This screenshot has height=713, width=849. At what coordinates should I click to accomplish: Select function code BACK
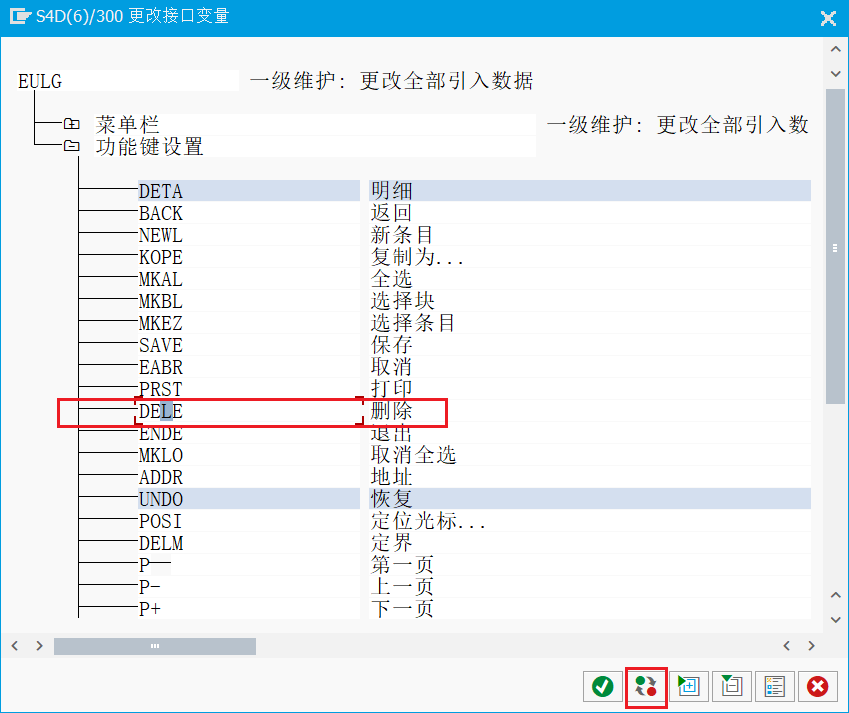(x=161, y=213)
